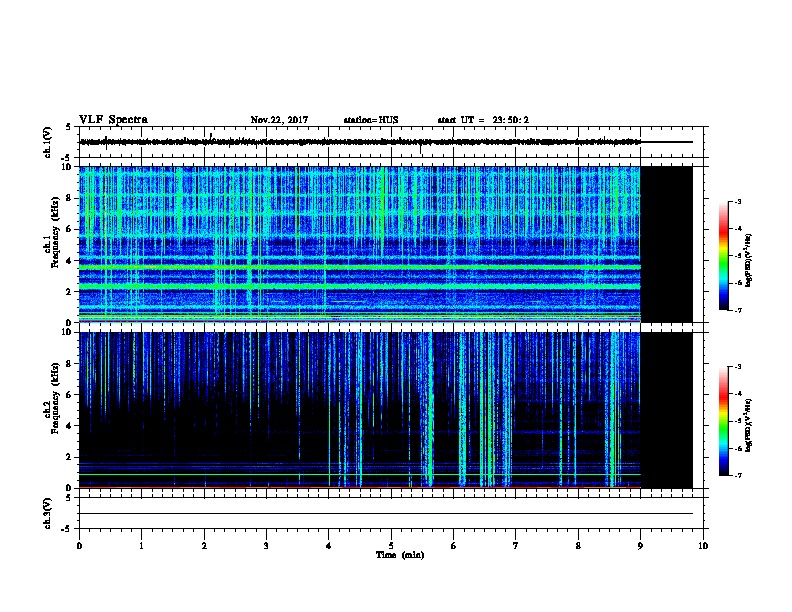The image size is (792, 612).
Task: Select the 'start UT = 23:50: 2' text
Action: click(x=483, y=120)
